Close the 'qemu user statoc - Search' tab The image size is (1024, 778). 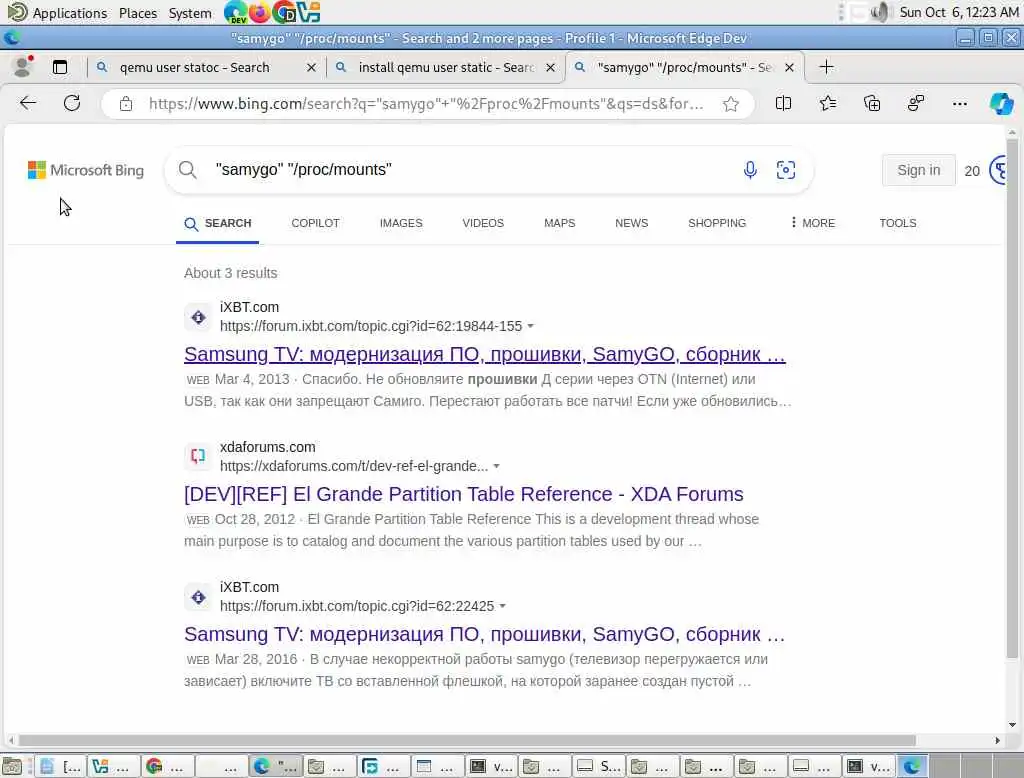point(312,67)
